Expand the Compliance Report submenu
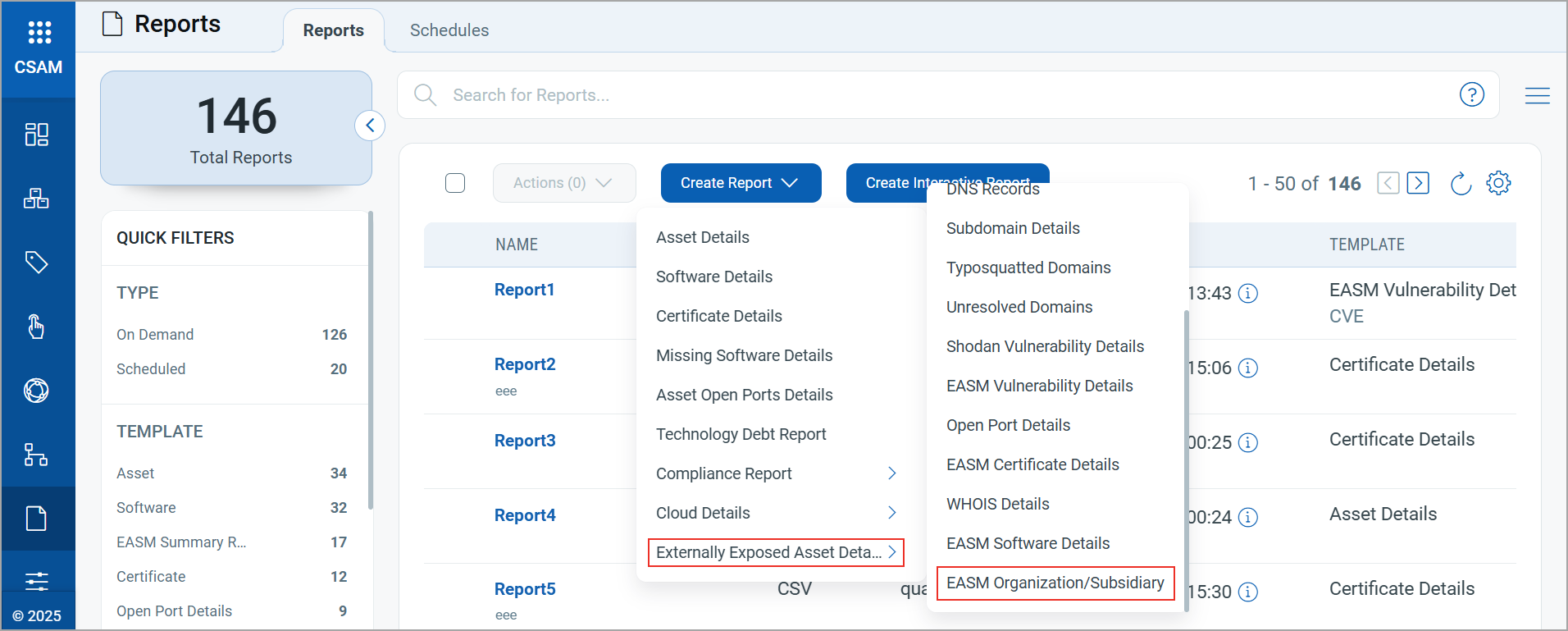The image size is (1568, 631). click(x=891, y=473)
